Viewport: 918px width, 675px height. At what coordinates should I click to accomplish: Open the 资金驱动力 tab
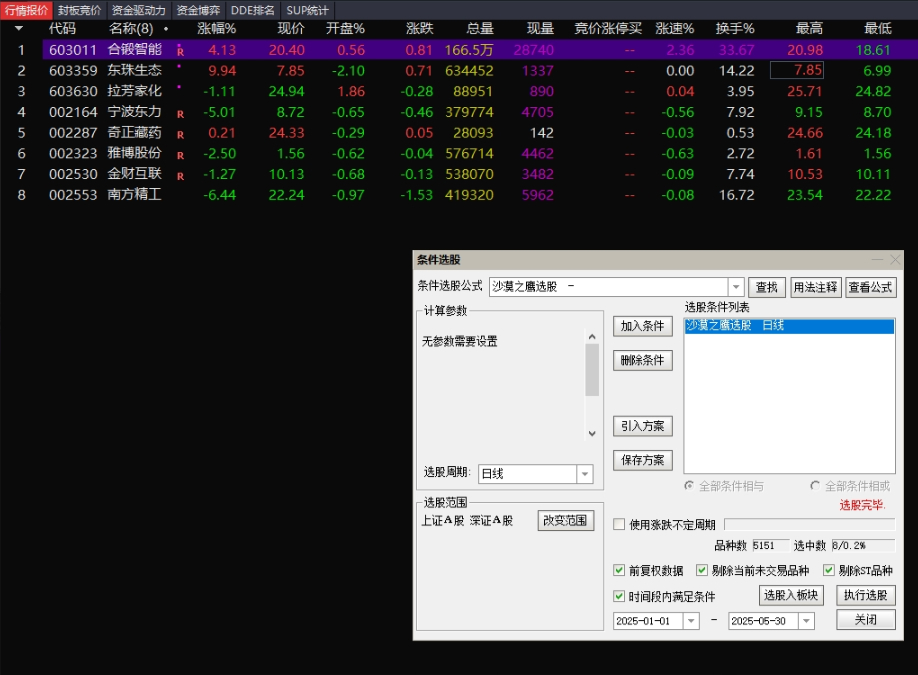[139, 10]
